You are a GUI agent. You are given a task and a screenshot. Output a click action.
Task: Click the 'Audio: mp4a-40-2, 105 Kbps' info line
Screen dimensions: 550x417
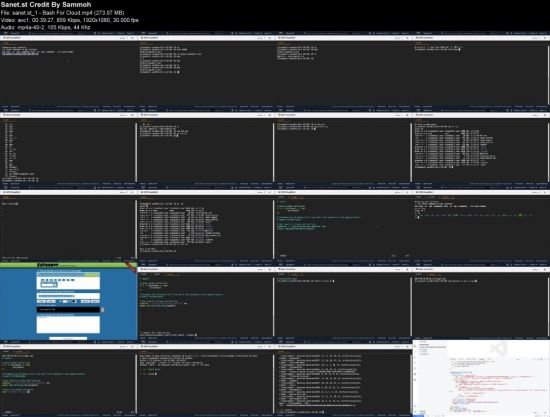coord(46,27)
